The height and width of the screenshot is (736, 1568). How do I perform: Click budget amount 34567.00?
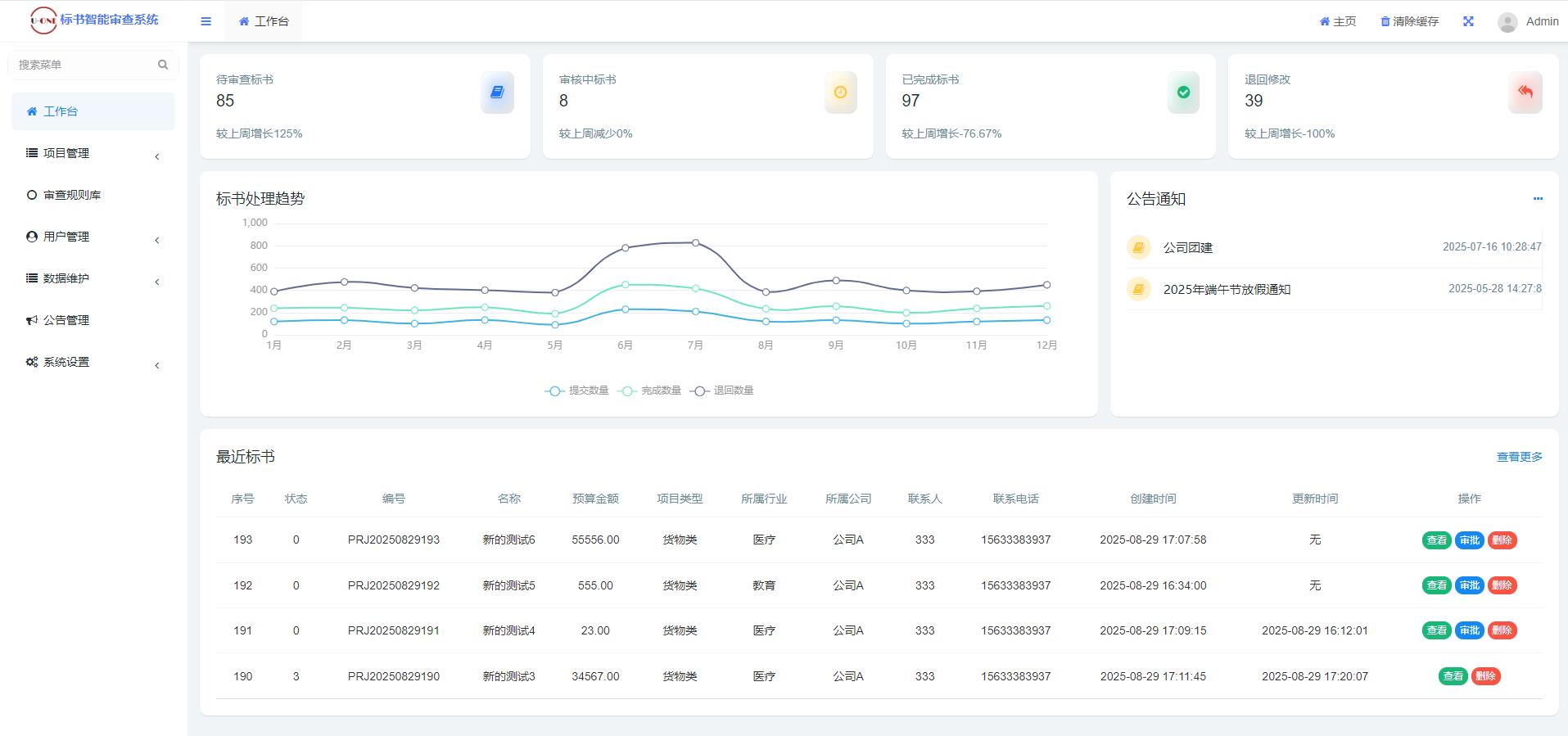[x=595, y=676]
